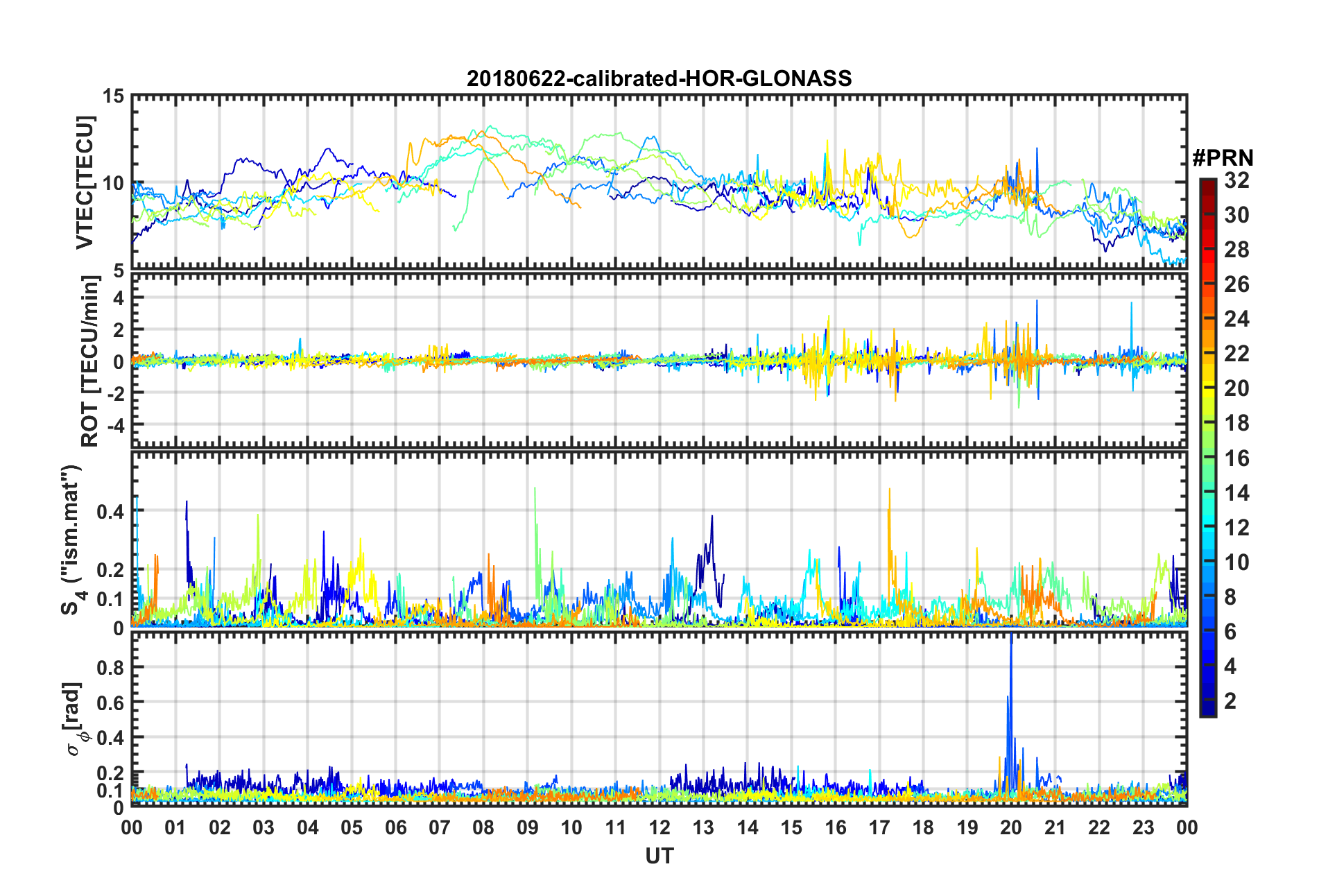The image size is (1319, 896).
Task: Select the 30 label on the PRN colorbar
Action: point(1236,215)
